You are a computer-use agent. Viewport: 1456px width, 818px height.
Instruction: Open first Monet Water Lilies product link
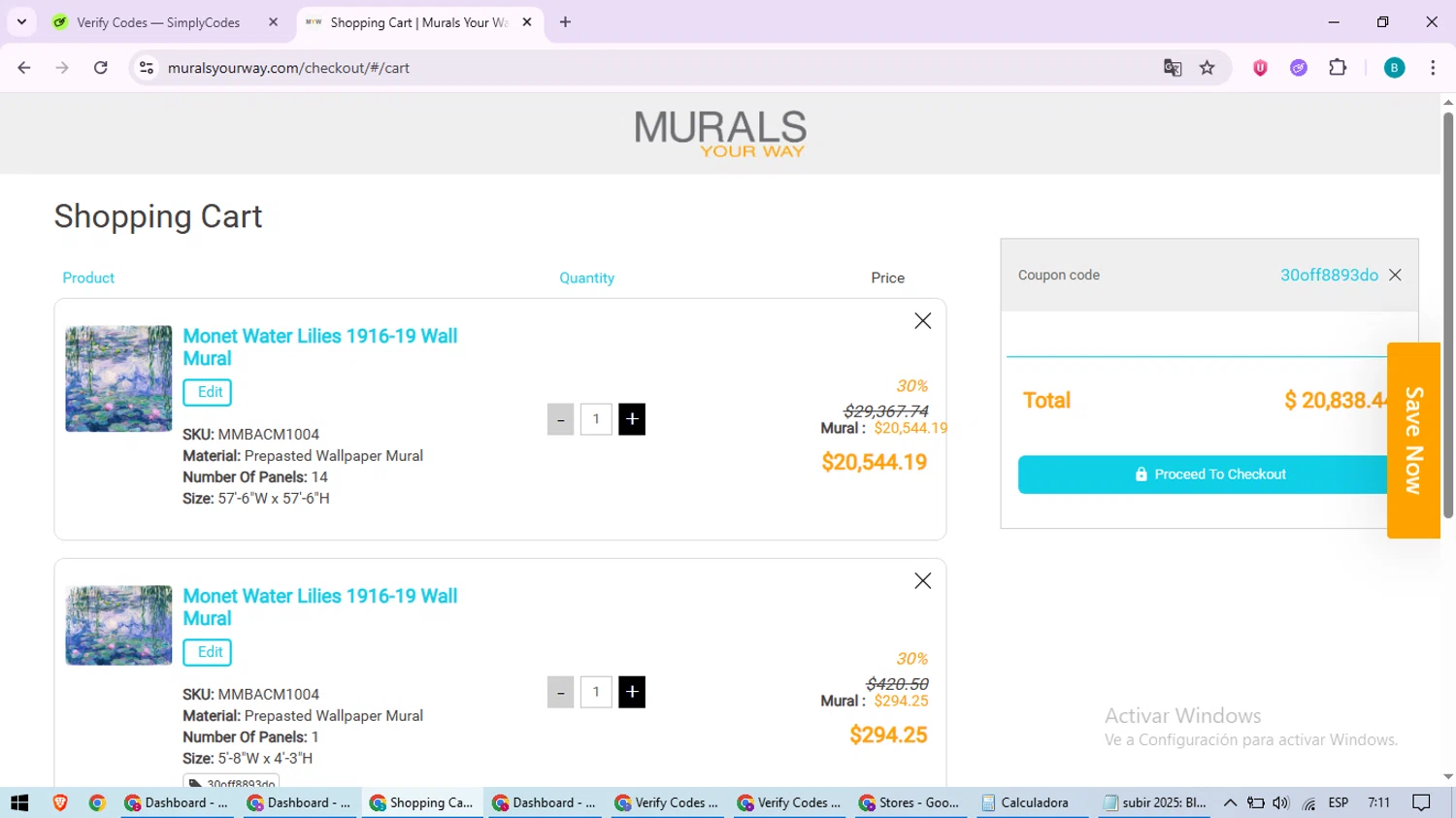point(319,347)
